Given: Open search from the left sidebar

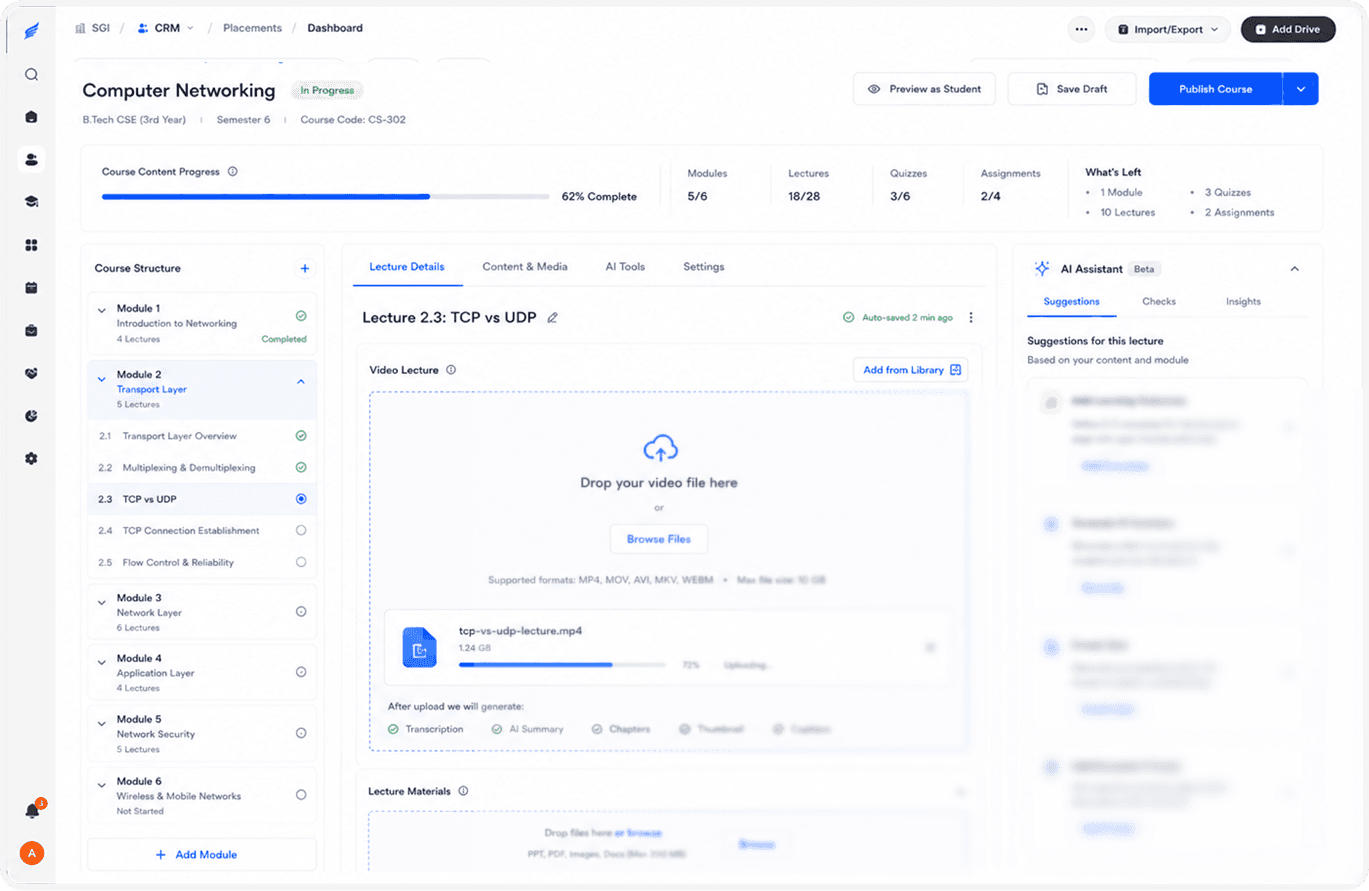Looking at the screenshot, I should tap(31, 74).
